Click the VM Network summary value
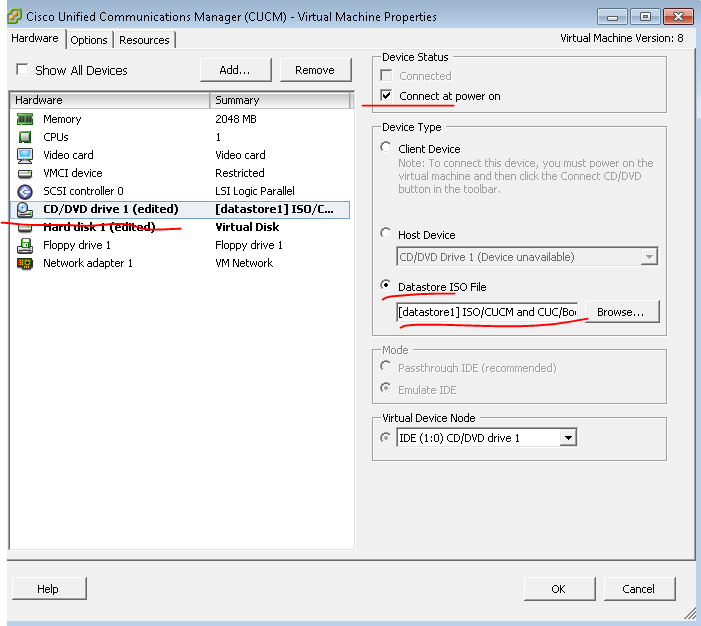The height and width of the screenshot is (626, 701). [244, 263]
